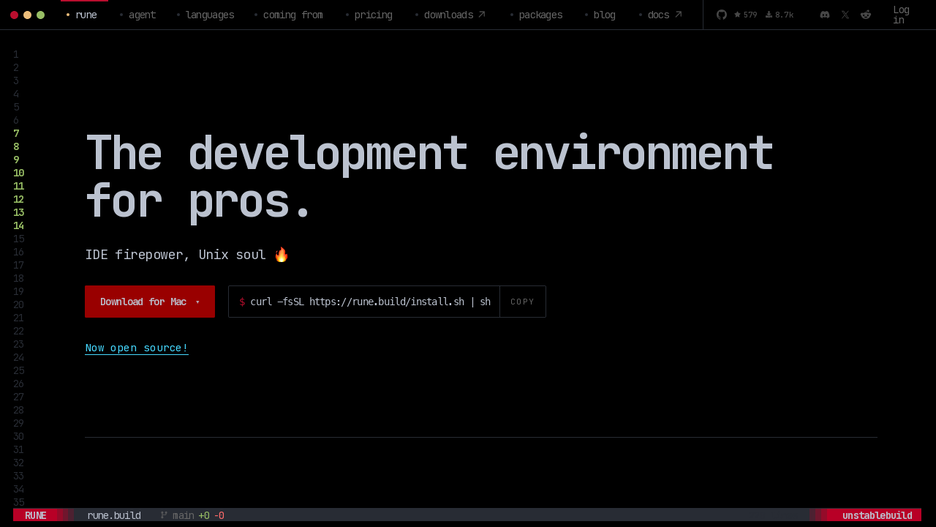
Task: Open the pricing tab
Action: pos(369,15)
